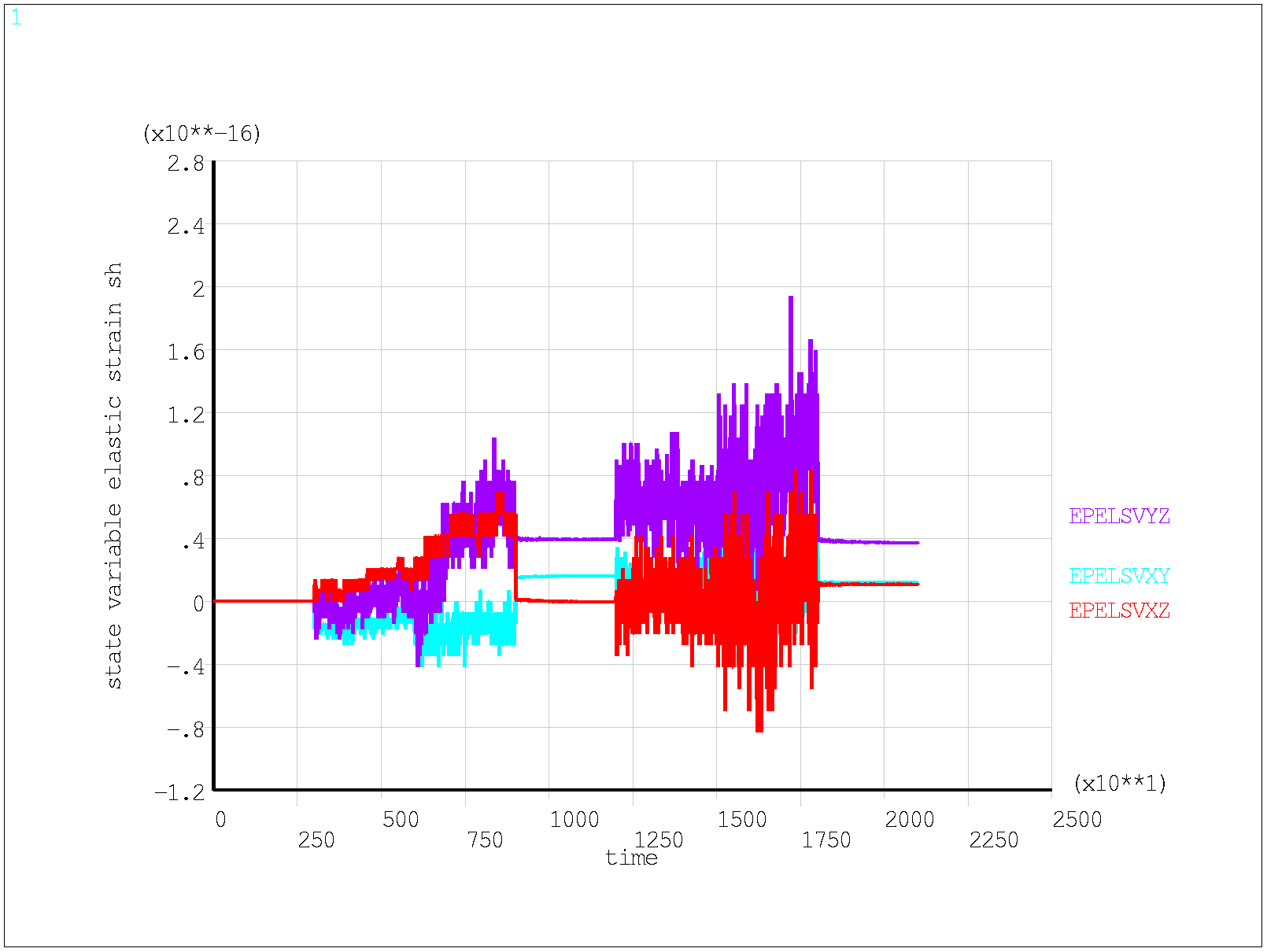Click the lowest red trough in the plot

tap(759, 729)
